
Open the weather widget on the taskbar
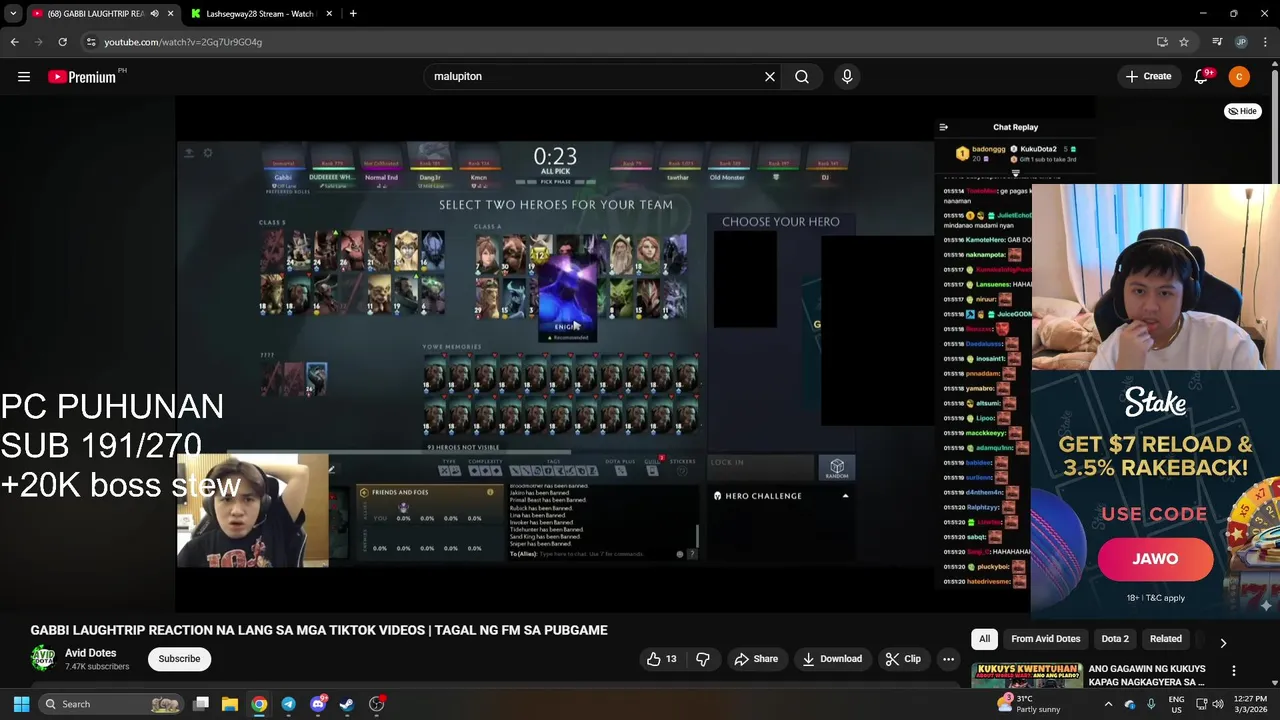click(1031, 704)
